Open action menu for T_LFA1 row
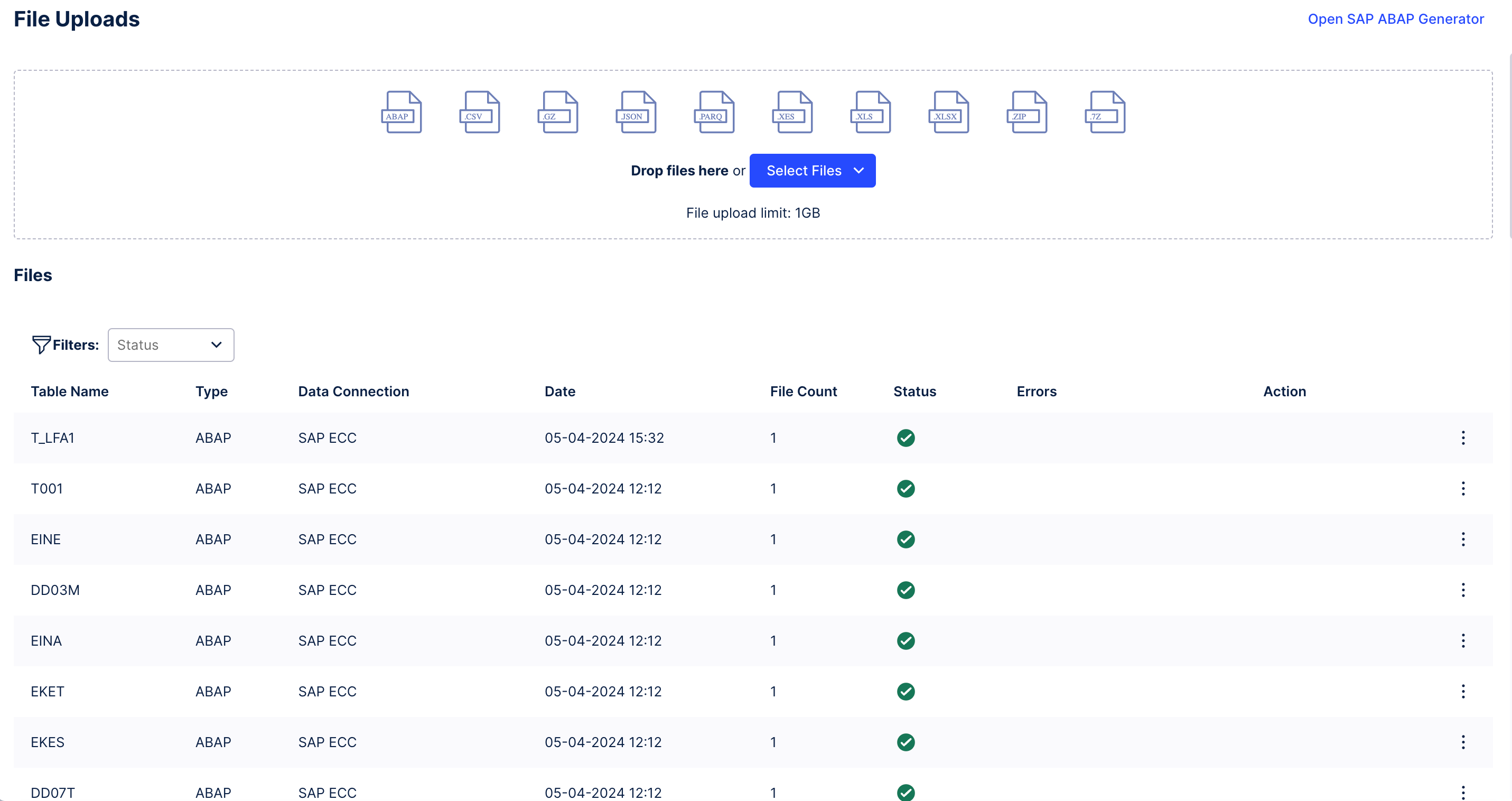Viewport: 1512px width, 801px height. point(1463,438)
